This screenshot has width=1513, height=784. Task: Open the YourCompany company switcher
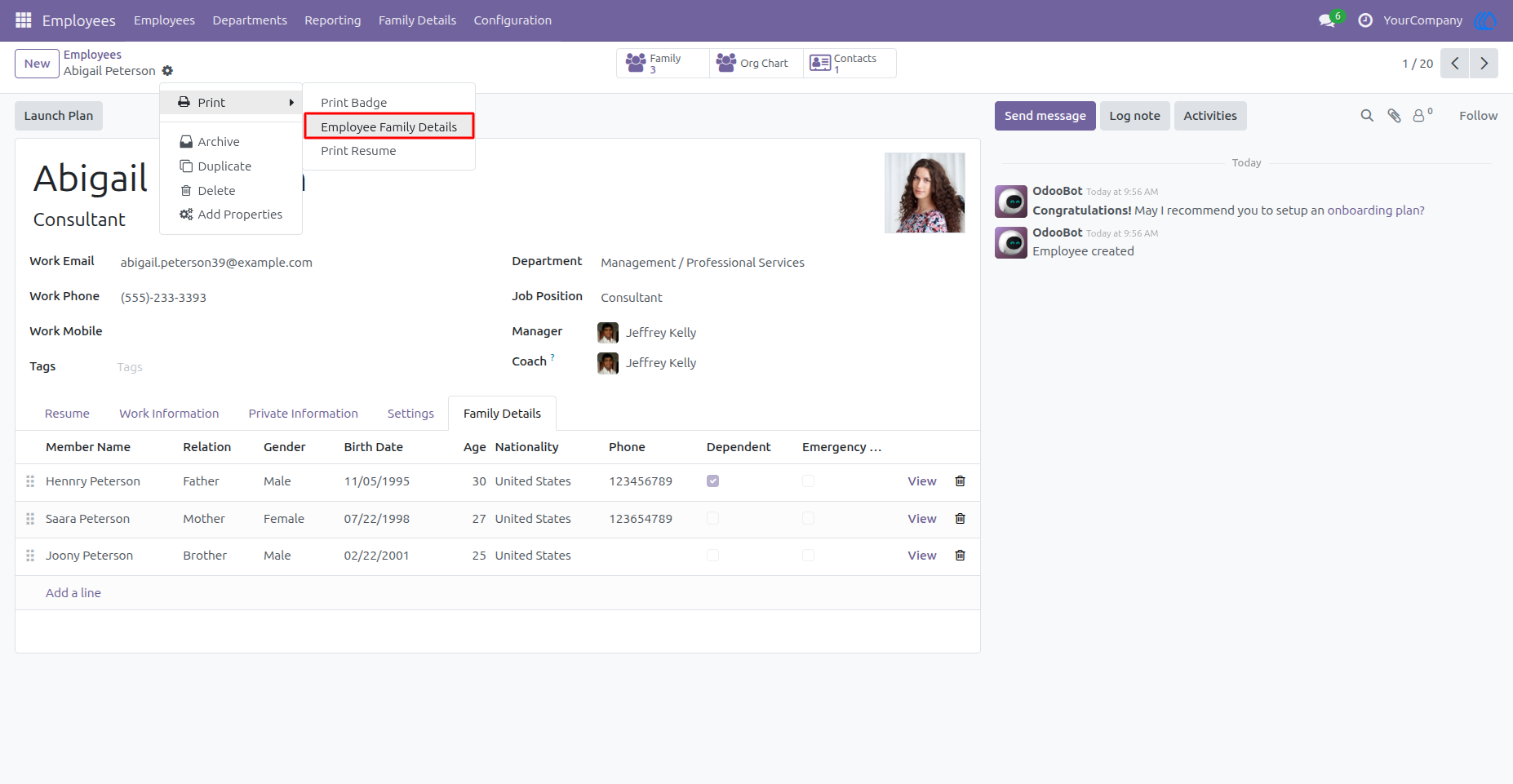tap(1422, 20)
